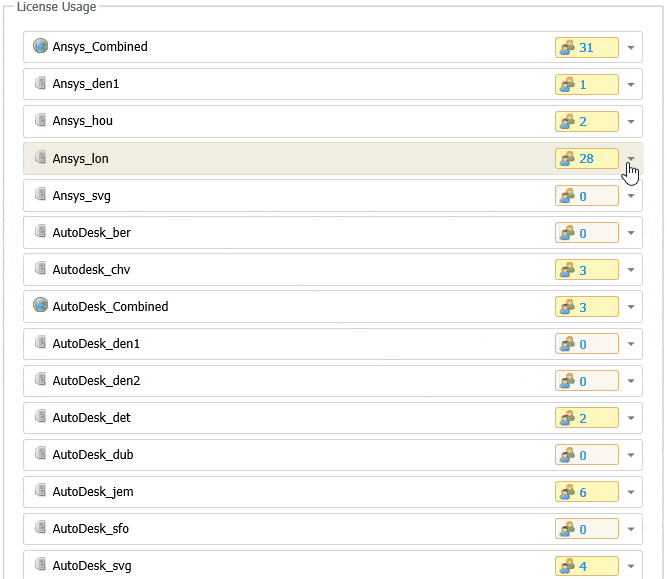Open the 2 users badge for Ansys_hou
The image size is (667, 579).
587,121
